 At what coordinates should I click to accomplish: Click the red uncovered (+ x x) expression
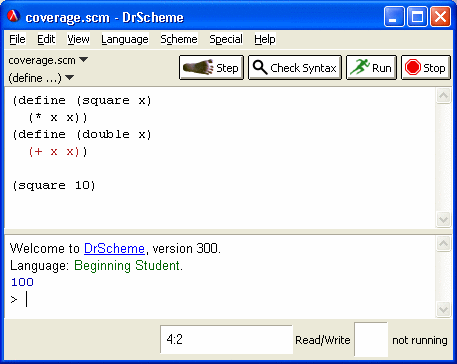click(54, 152)
